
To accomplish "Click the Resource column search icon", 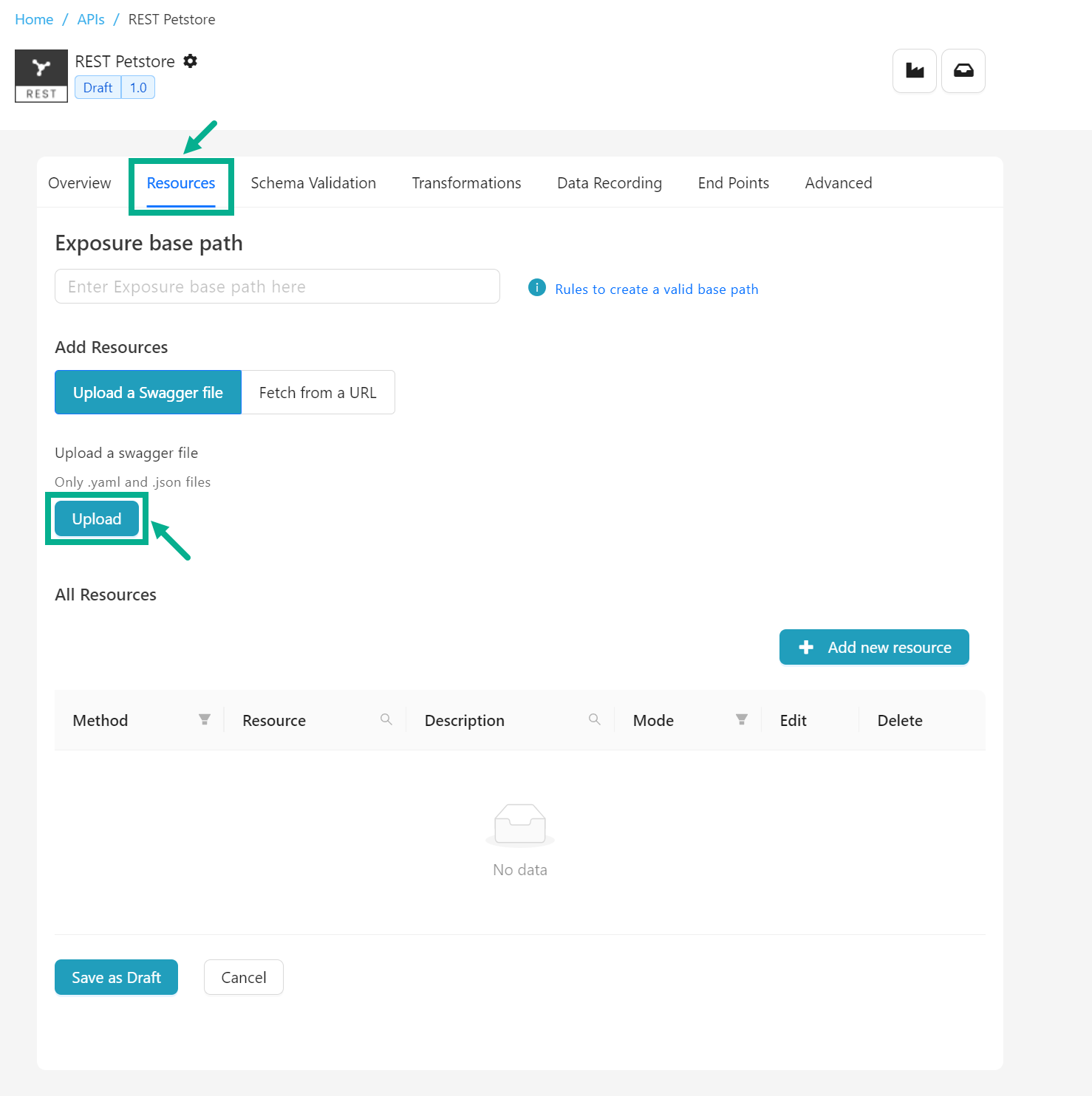I will tap(386, 720).
